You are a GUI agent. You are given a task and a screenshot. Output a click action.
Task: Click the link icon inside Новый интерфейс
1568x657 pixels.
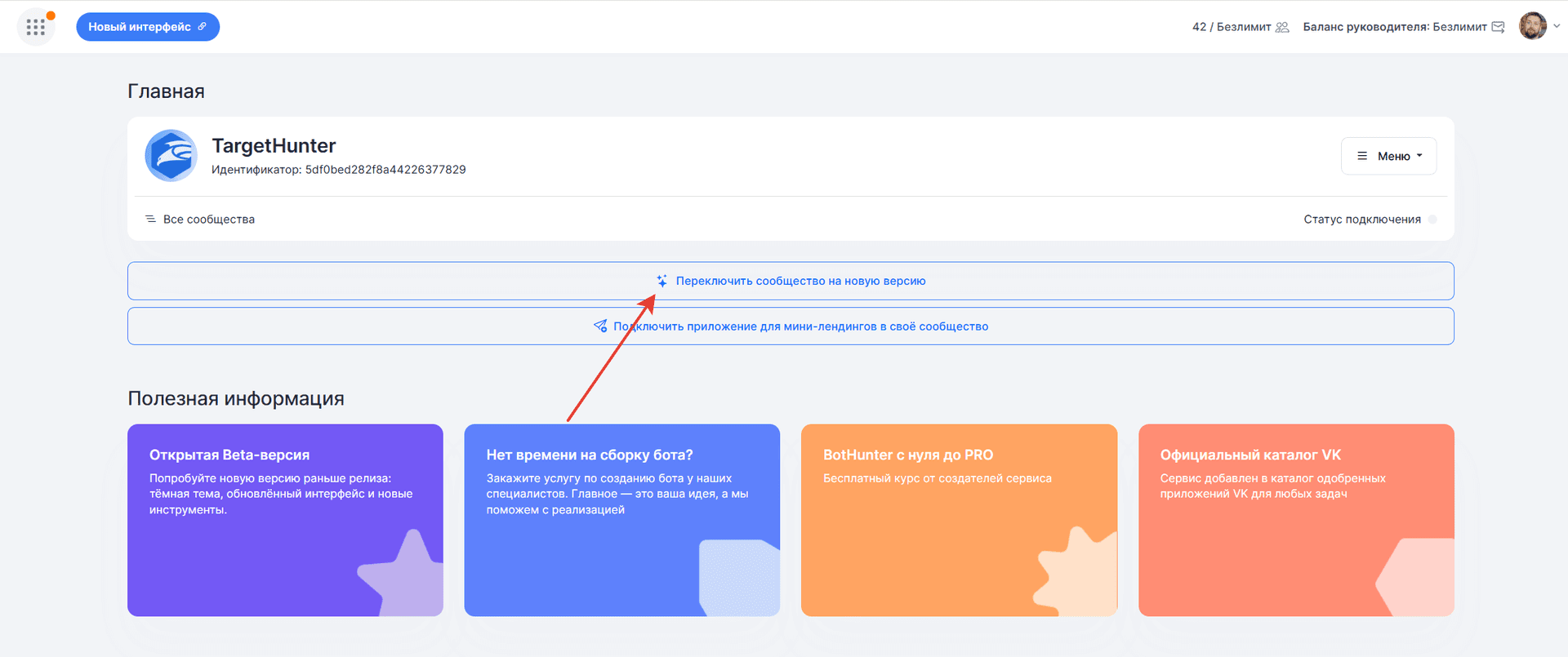(203, 27)
